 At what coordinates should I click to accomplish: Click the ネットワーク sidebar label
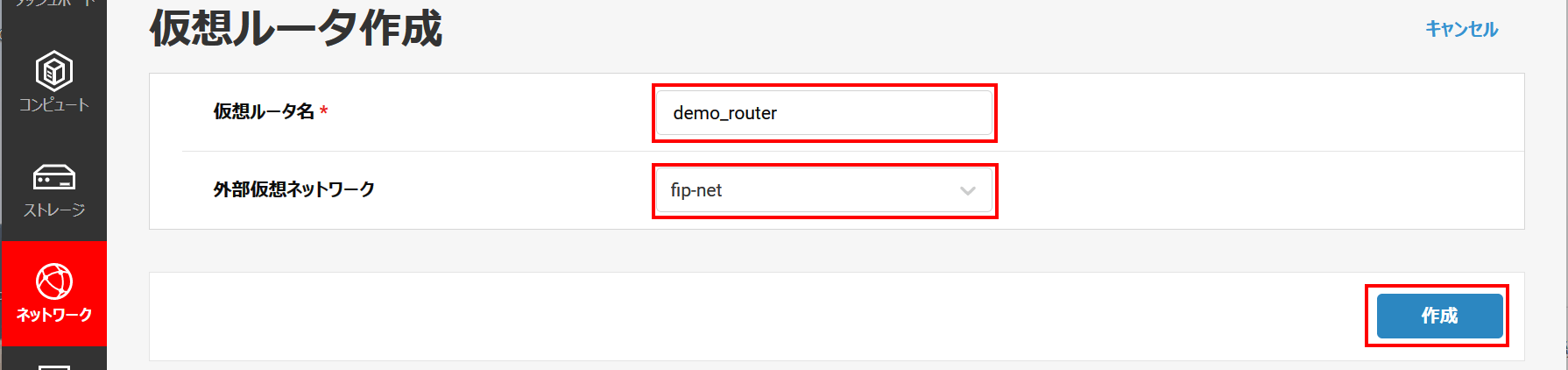(53, 315)
